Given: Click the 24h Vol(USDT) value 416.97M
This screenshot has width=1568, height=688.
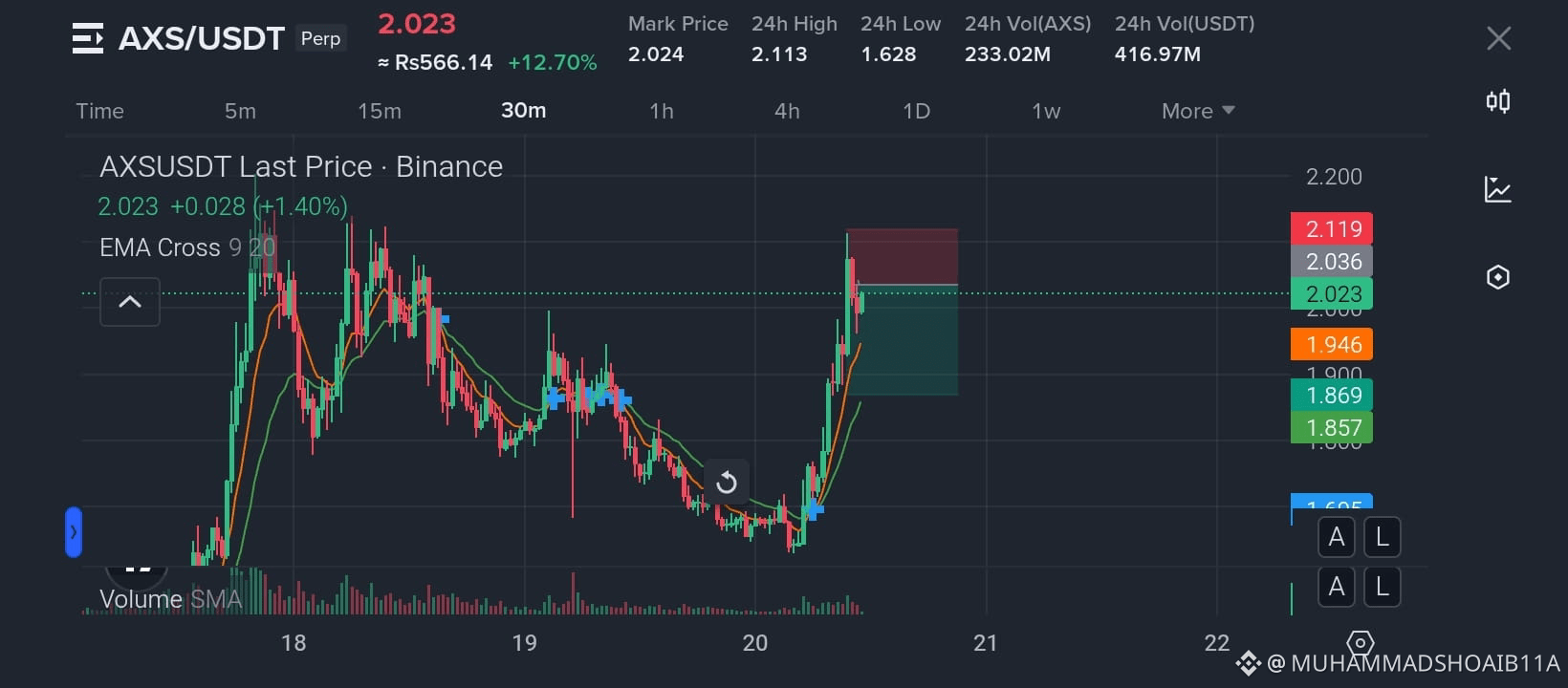Looking at the screenshot, I should [1158, 54].
